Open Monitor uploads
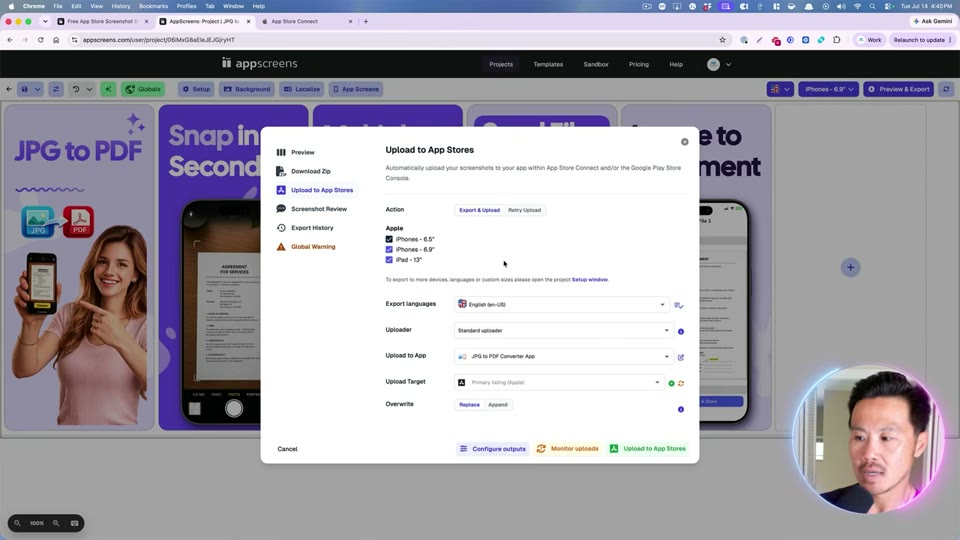Viewport: 960px width, 540px height. point(568,449)
